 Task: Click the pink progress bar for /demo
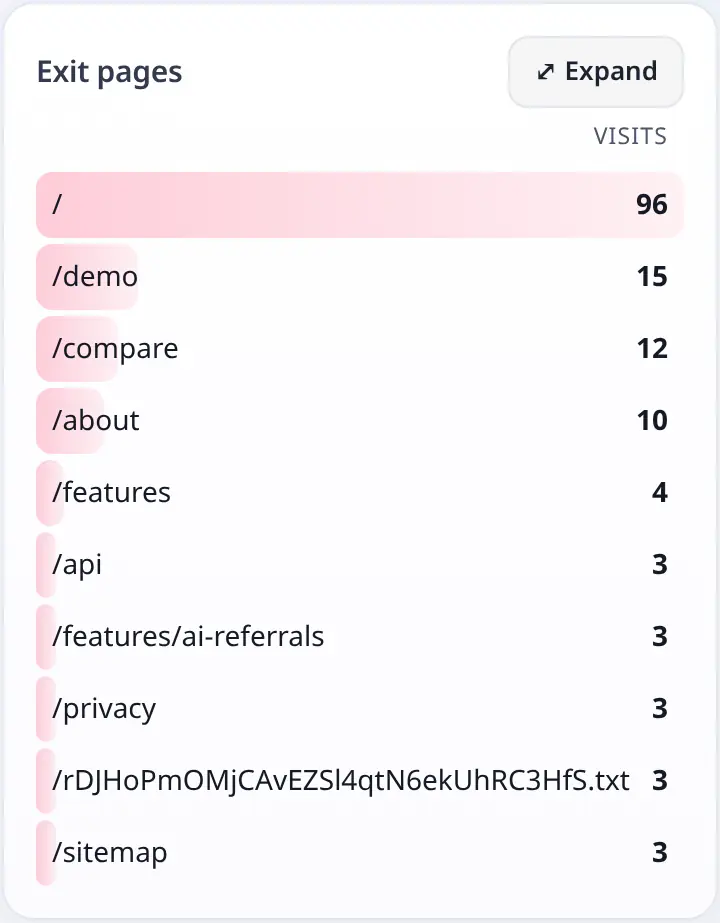tap(87, 277)
